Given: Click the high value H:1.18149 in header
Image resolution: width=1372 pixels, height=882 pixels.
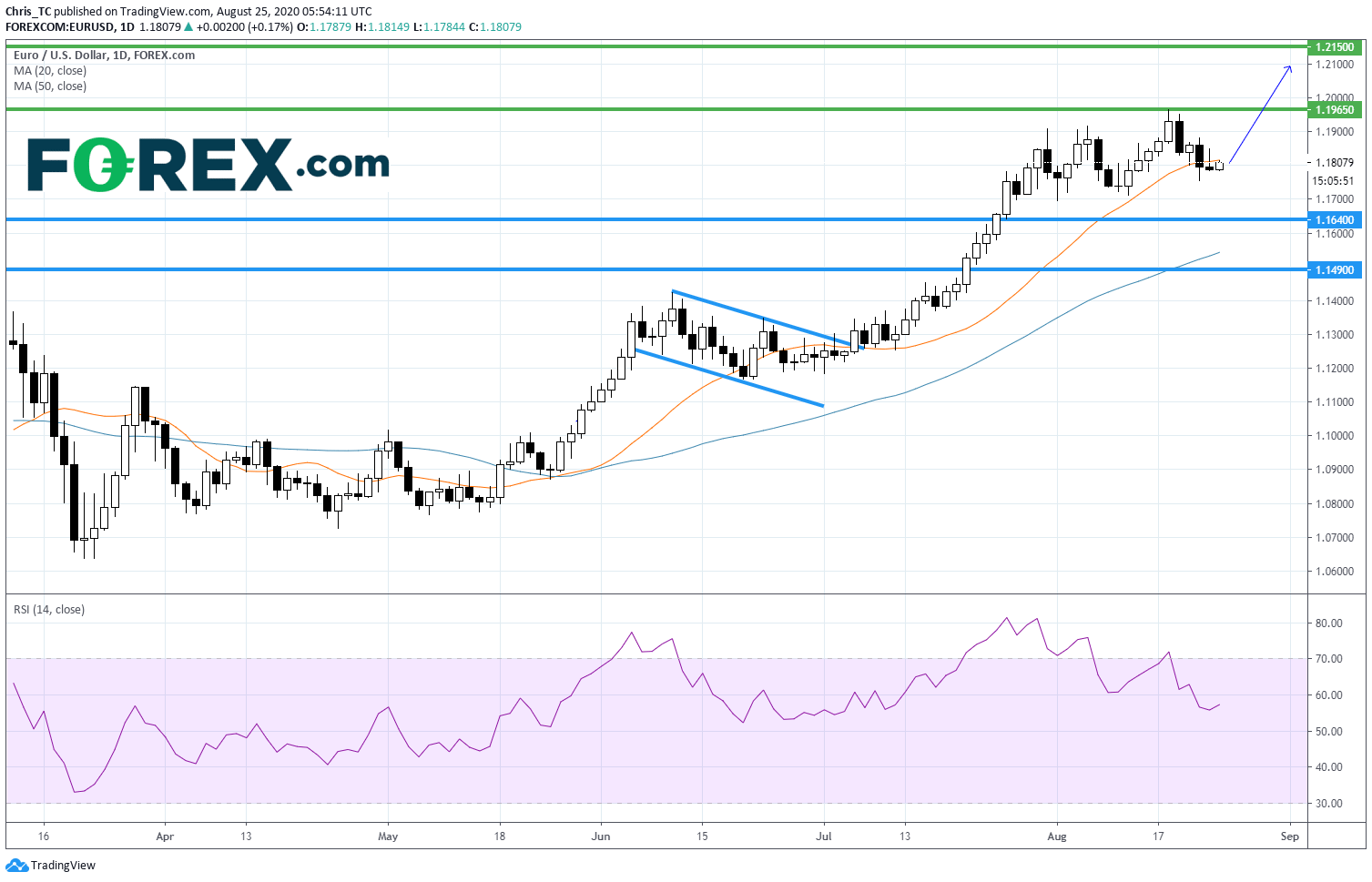Looking at the screenshot, I should click(x=382, y=27).
